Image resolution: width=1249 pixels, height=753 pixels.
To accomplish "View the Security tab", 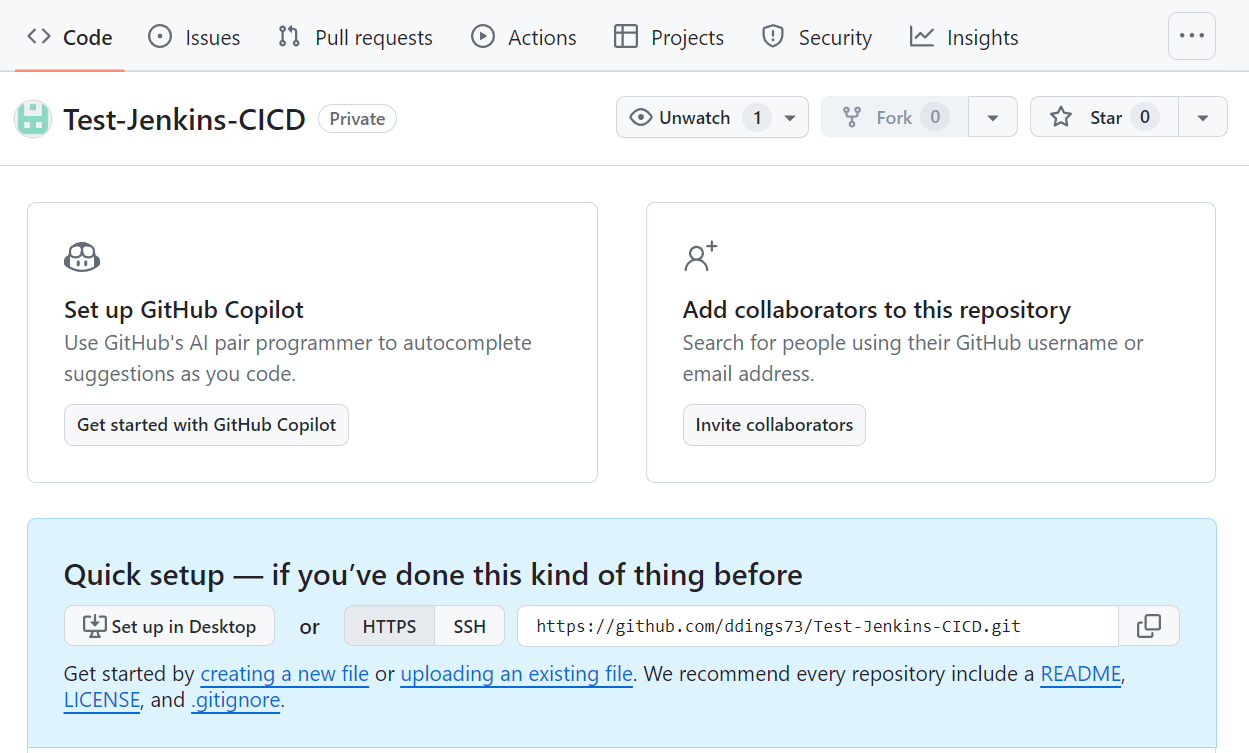I will click(817, 37).
